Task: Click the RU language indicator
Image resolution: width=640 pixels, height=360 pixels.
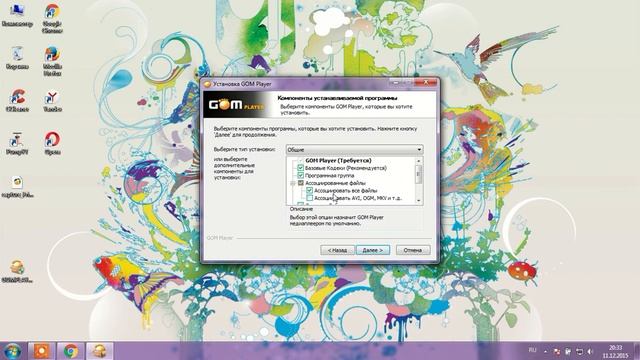Action: coord(532,350)
